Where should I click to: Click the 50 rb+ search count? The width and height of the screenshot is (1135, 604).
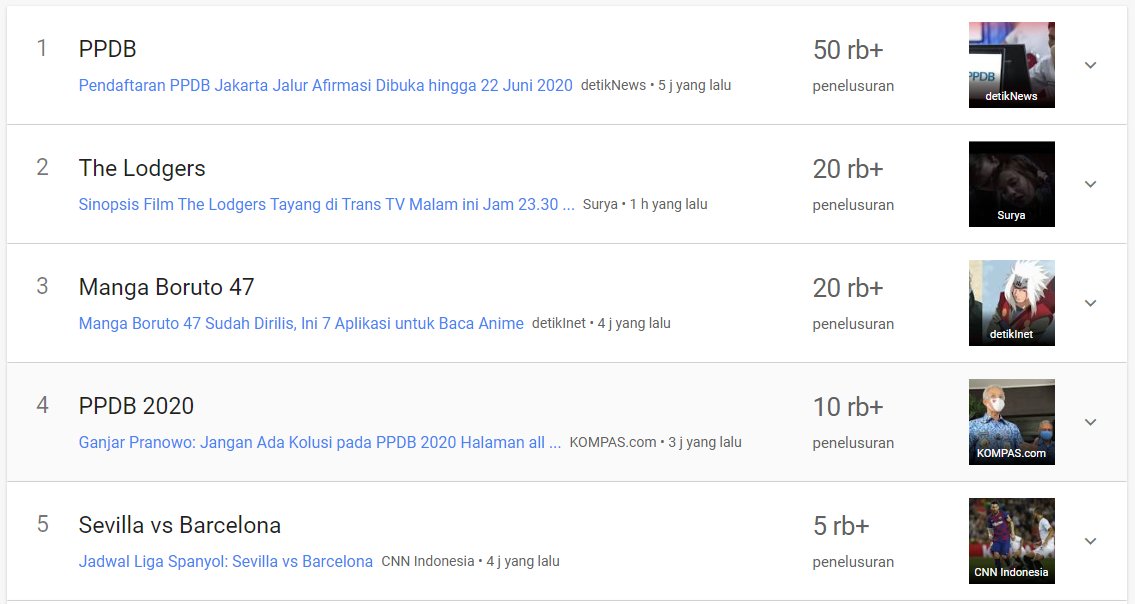(848, 50)
